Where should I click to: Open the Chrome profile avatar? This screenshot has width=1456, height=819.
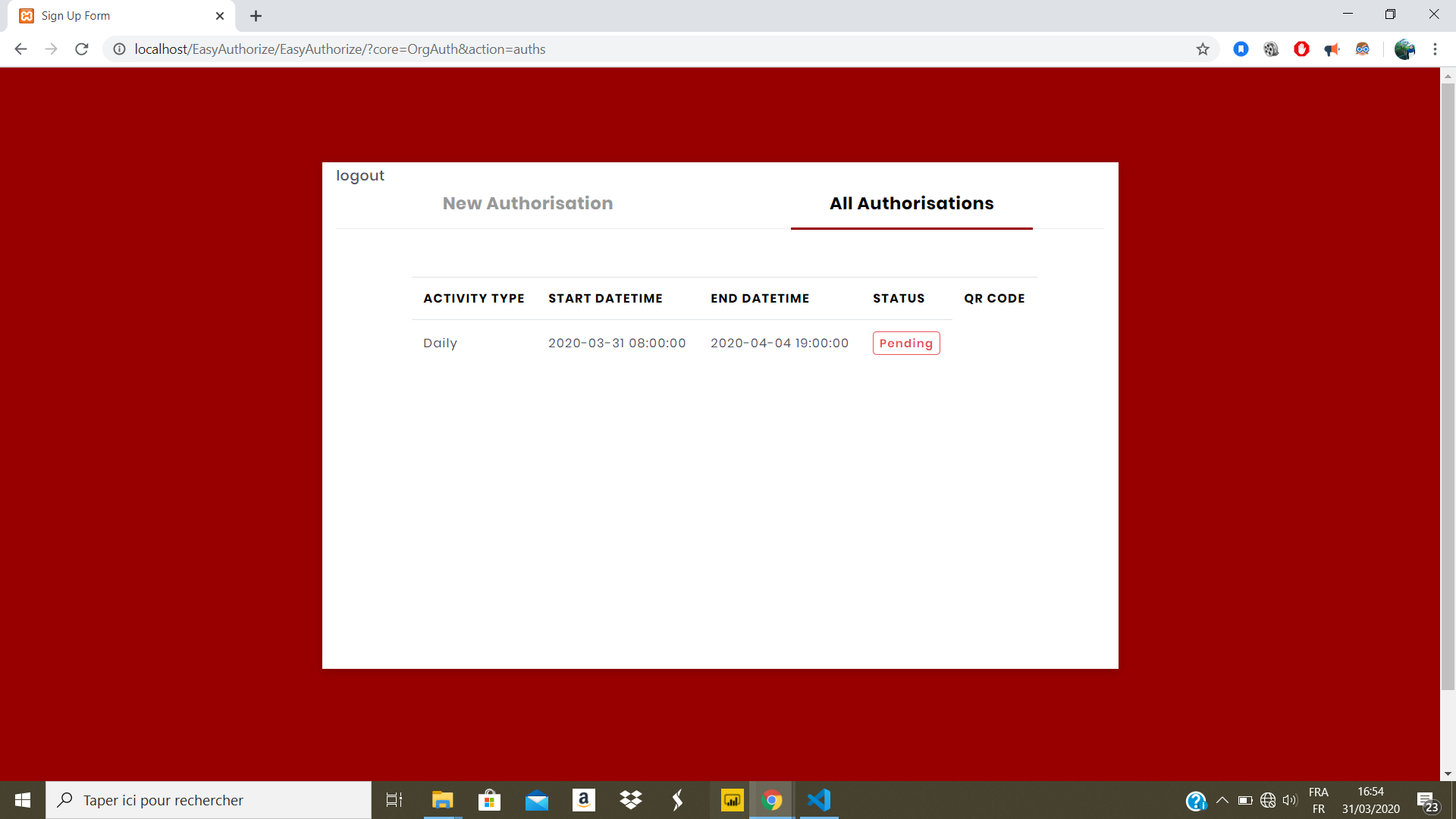click(1404, 49)
